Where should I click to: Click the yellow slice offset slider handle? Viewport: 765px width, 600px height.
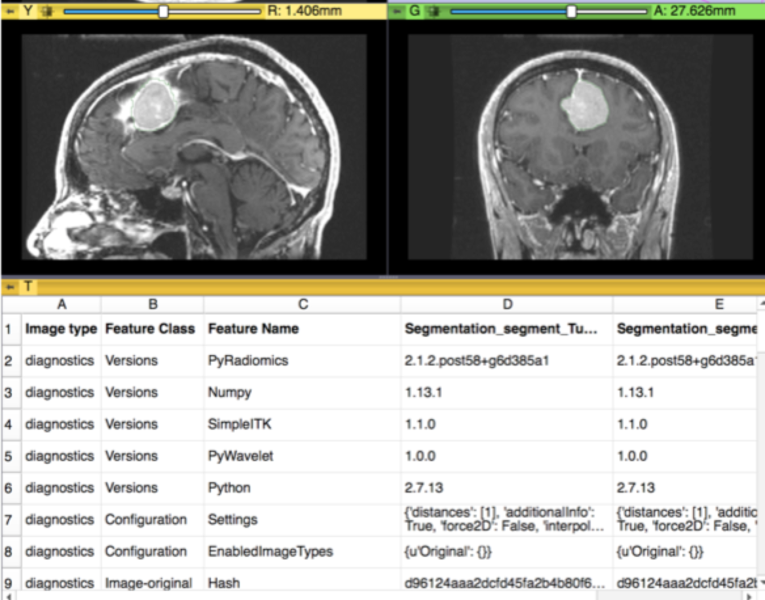tap(163, 11)
